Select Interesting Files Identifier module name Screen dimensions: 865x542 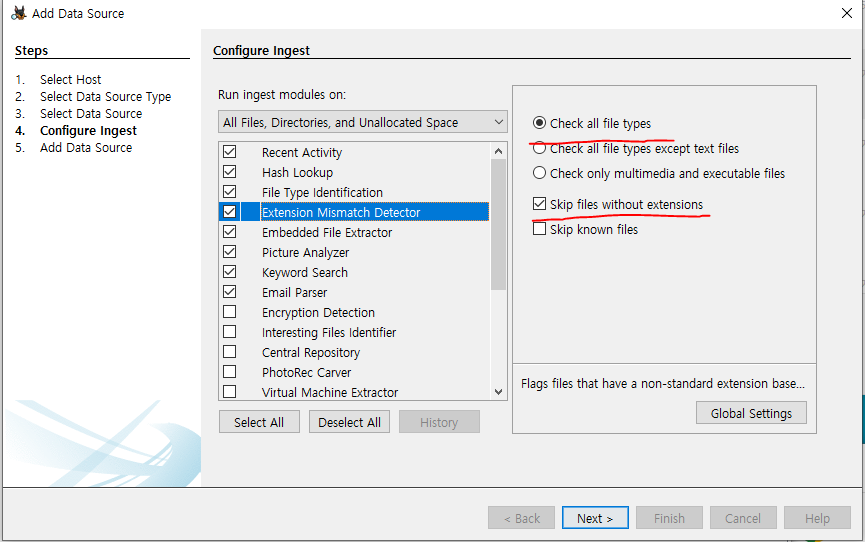329,332
